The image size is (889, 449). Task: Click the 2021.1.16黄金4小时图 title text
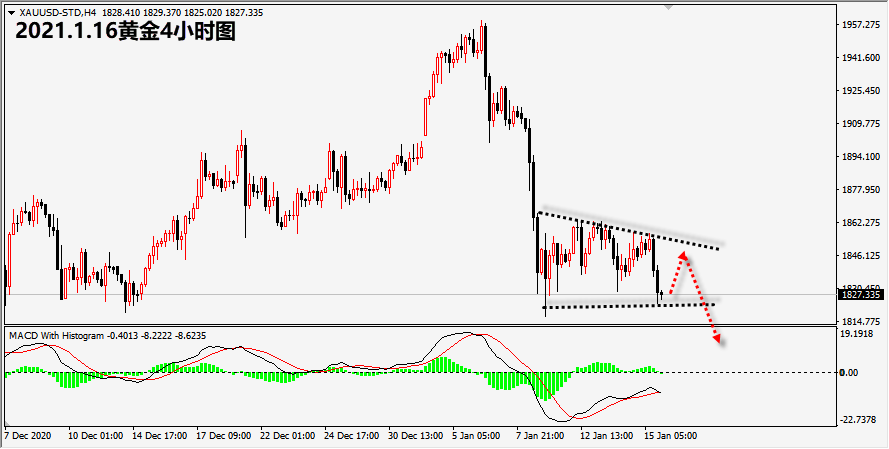(125, 32)
